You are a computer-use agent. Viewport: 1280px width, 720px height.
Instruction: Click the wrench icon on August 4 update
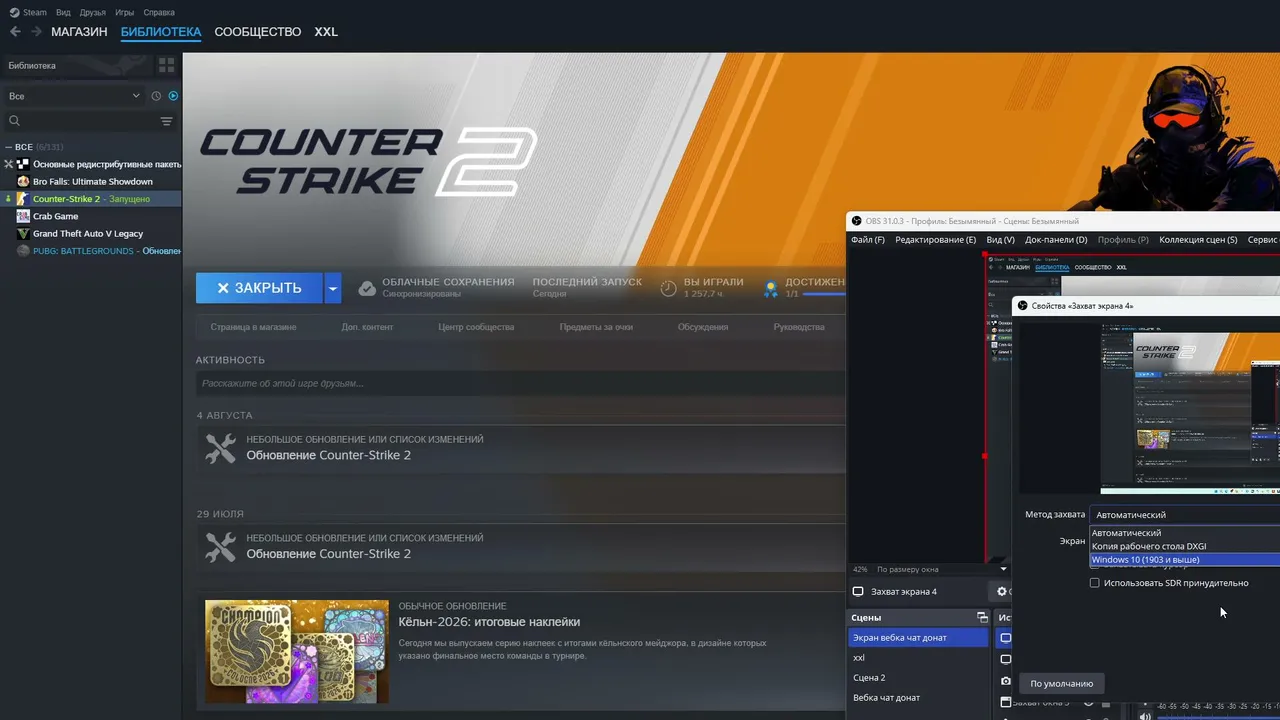[220, 448]
